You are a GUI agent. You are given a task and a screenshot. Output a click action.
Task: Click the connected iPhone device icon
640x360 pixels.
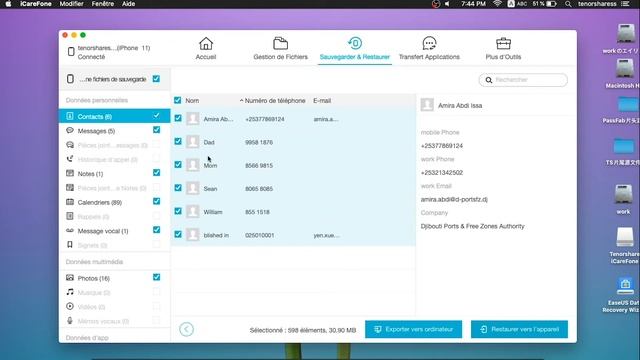[71, 52]
